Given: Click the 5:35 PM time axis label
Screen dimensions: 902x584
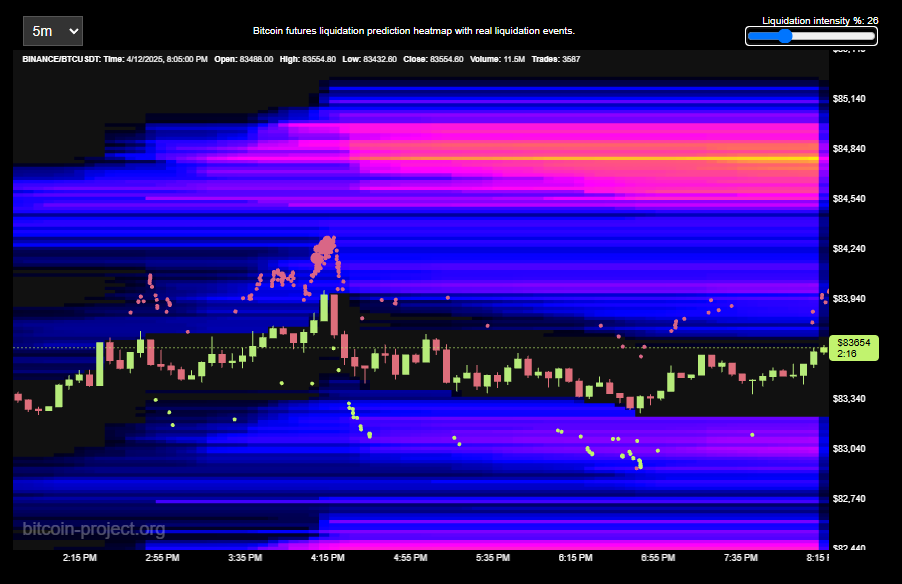Looking at the screenshot, I should (493, 558).
